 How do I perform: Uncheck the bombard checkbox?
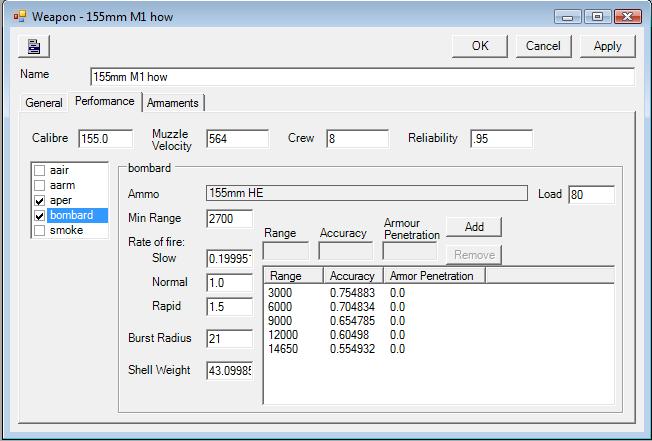(40, 216)
